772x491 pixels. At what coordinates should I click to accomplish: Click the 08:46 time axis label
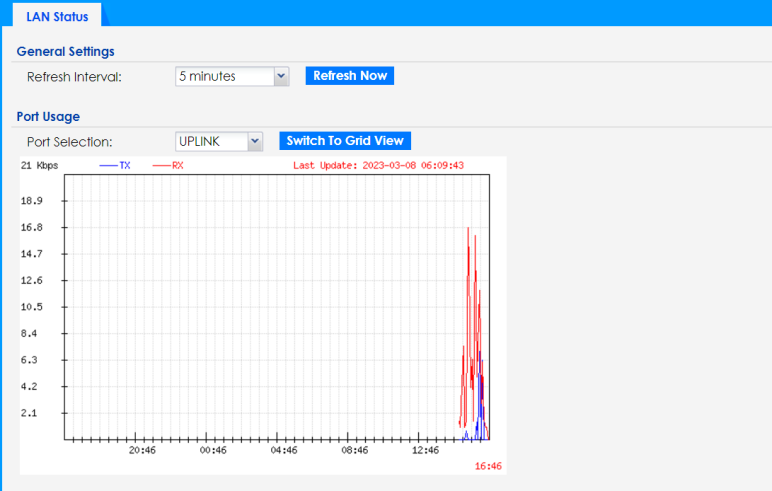point(354,451)
